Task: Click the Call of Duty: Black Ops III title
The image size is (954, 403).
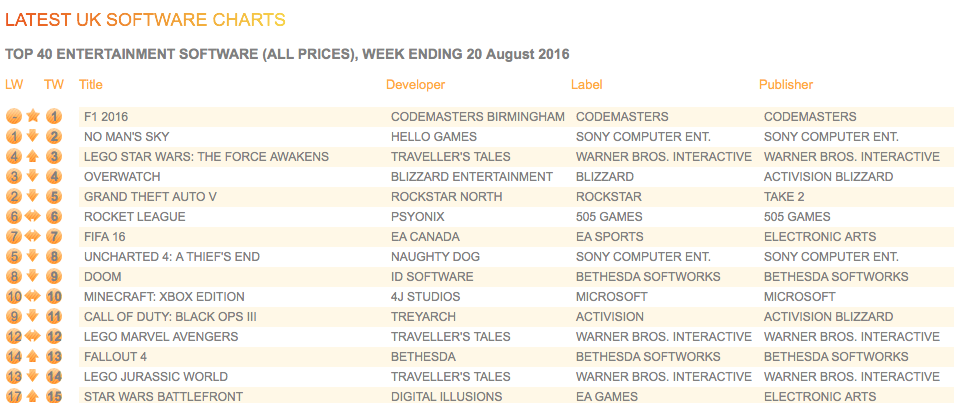Action: 170,317
